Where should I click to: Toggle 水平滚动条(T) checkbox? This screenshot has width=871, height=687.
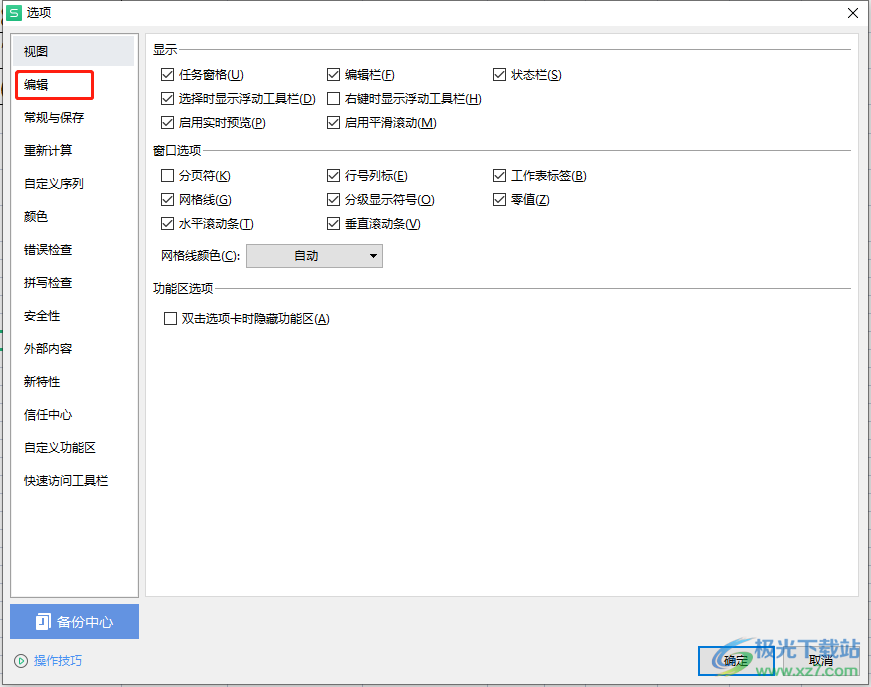tap(167, 224)
